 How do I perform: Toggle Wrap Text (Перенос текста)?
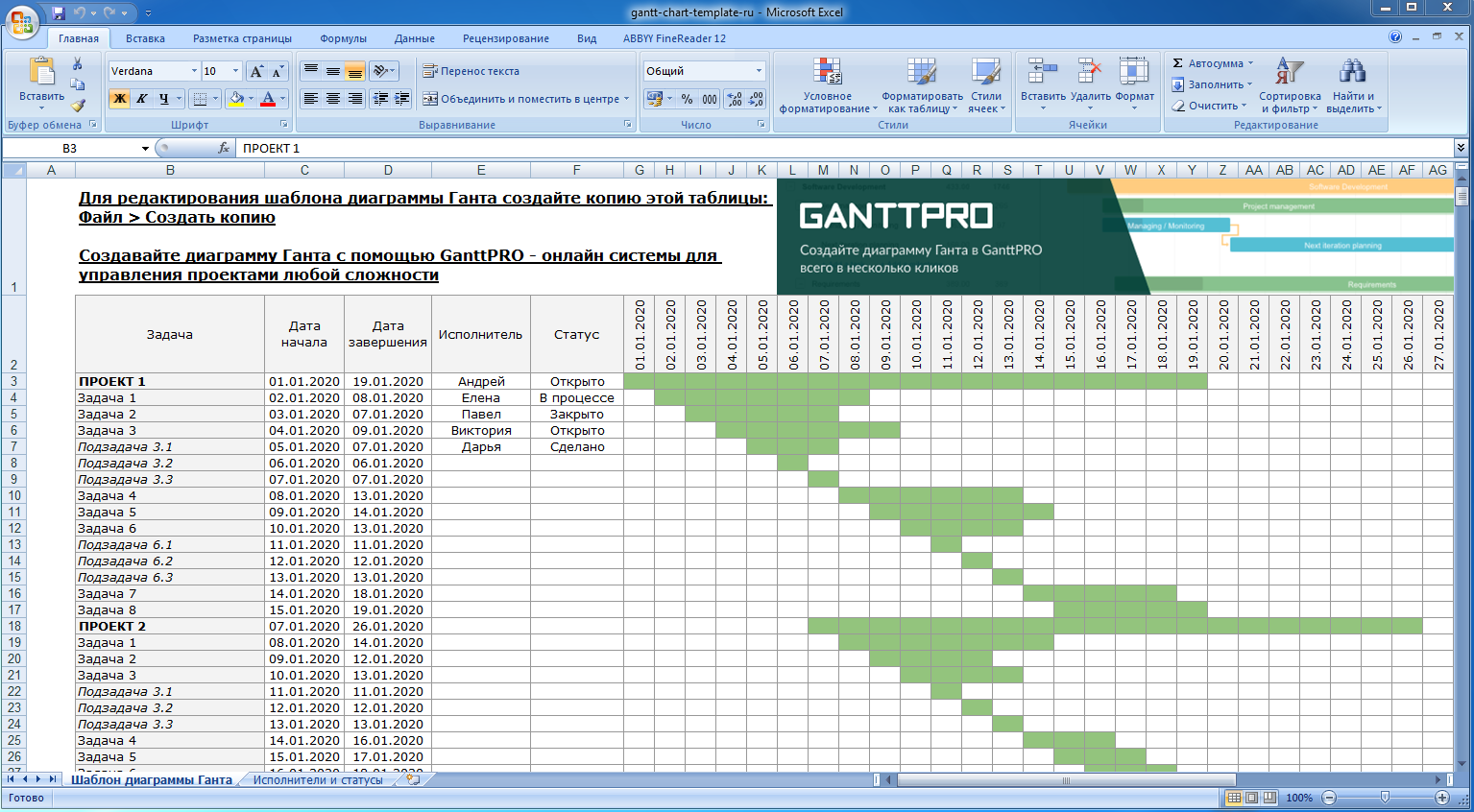pos(471,71)
